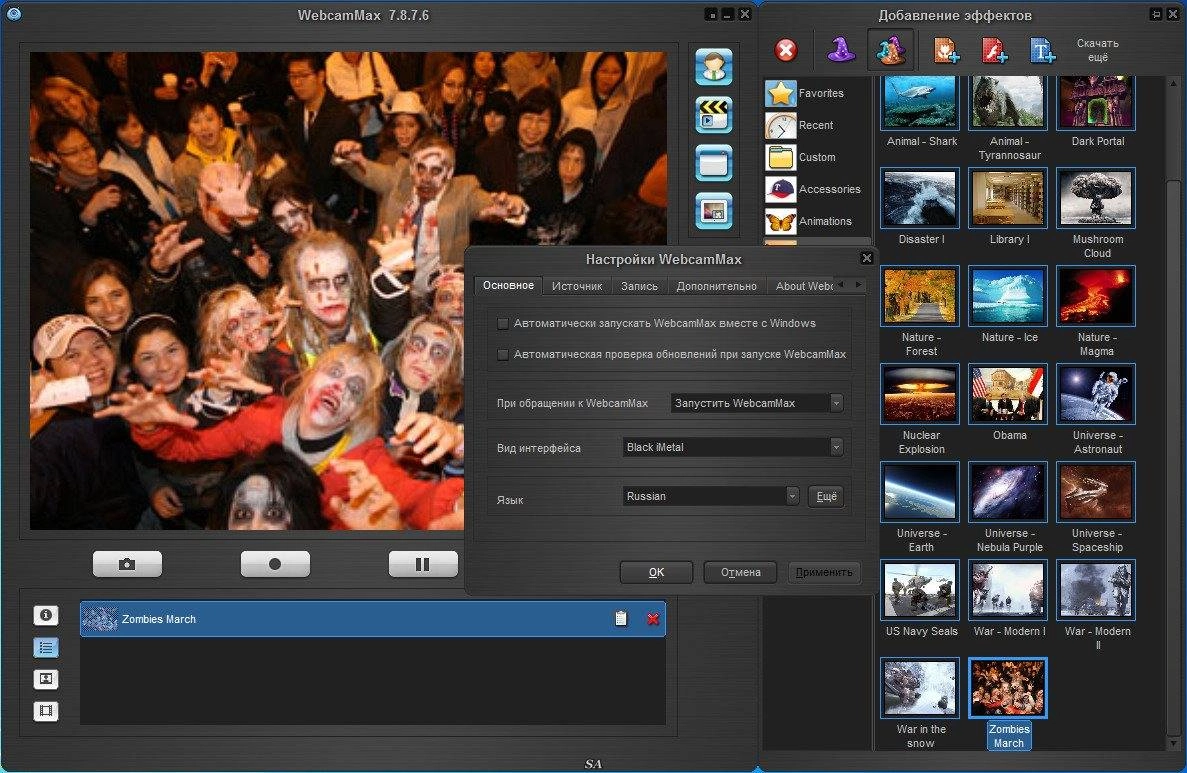Click the WebcamMax logo icon in the title bar
The height and width of the screenshot is (773, 1187).
13,13
